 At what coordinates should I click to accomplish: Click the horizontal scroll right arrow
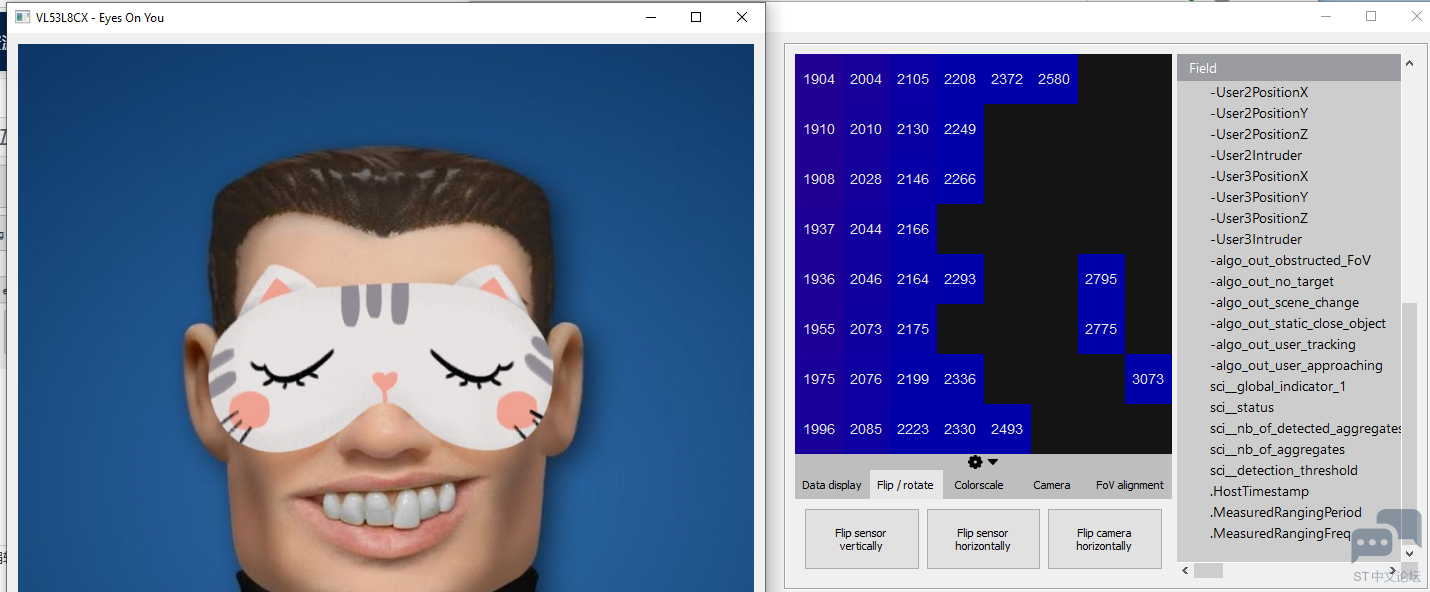coord(1391,570)
